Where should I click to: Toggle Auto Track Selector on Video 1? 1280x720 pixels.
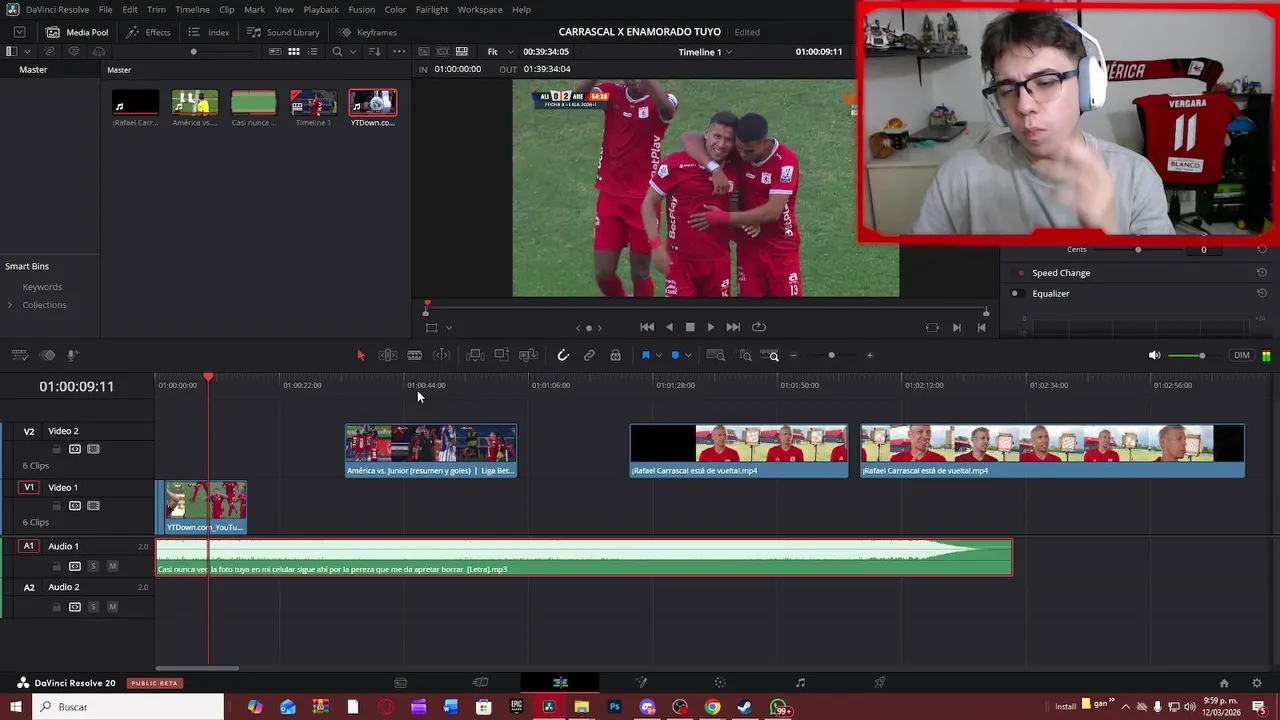(x=75, y=506)
